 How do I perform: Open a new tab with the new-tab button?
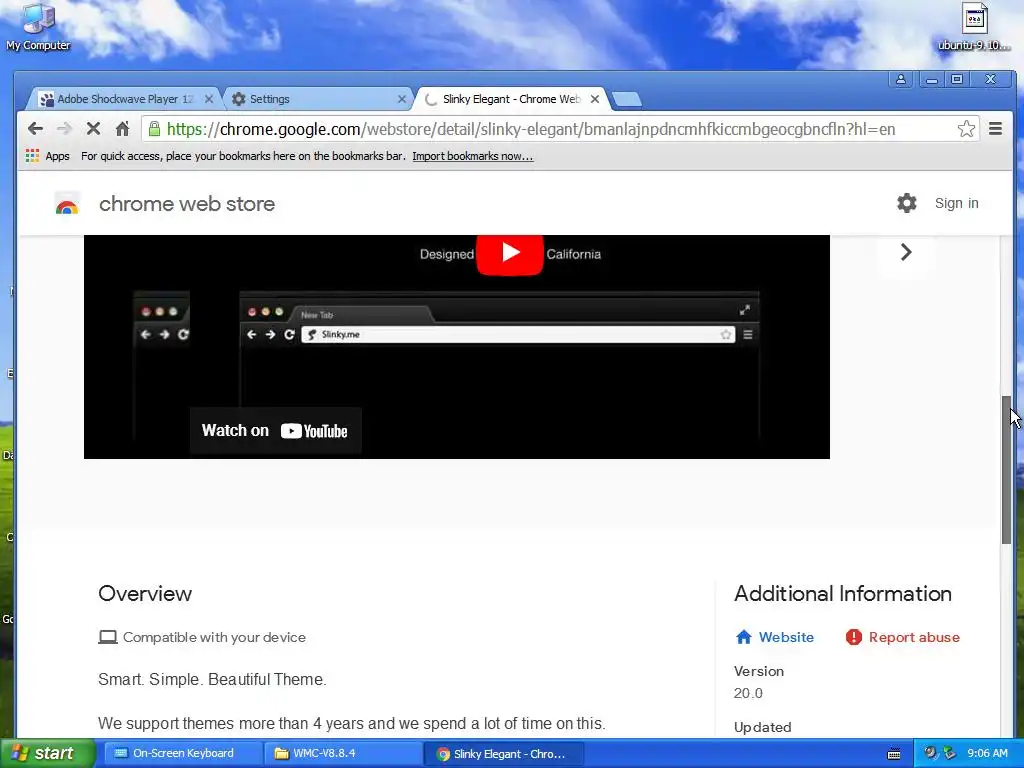pyautogui.click(x=627, y=99)
